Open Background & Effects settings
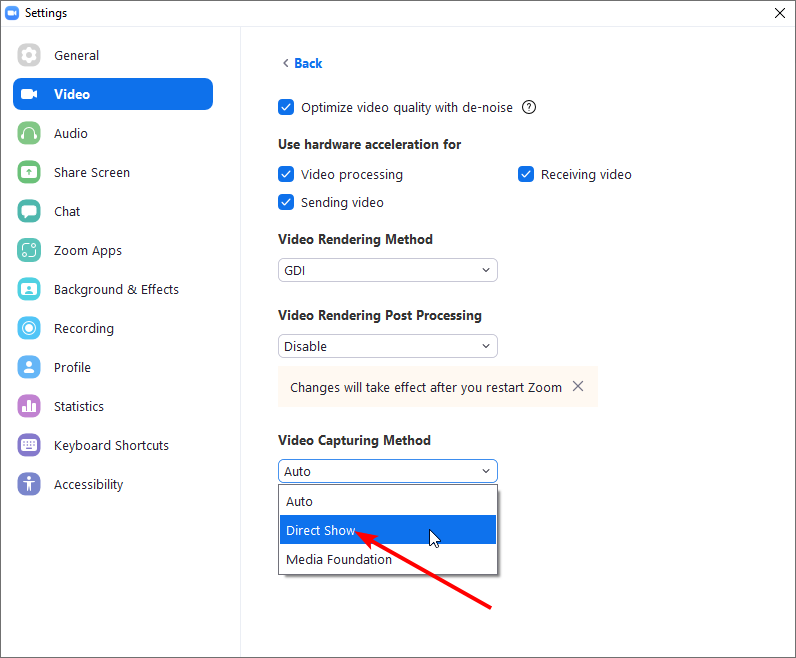 113,289
